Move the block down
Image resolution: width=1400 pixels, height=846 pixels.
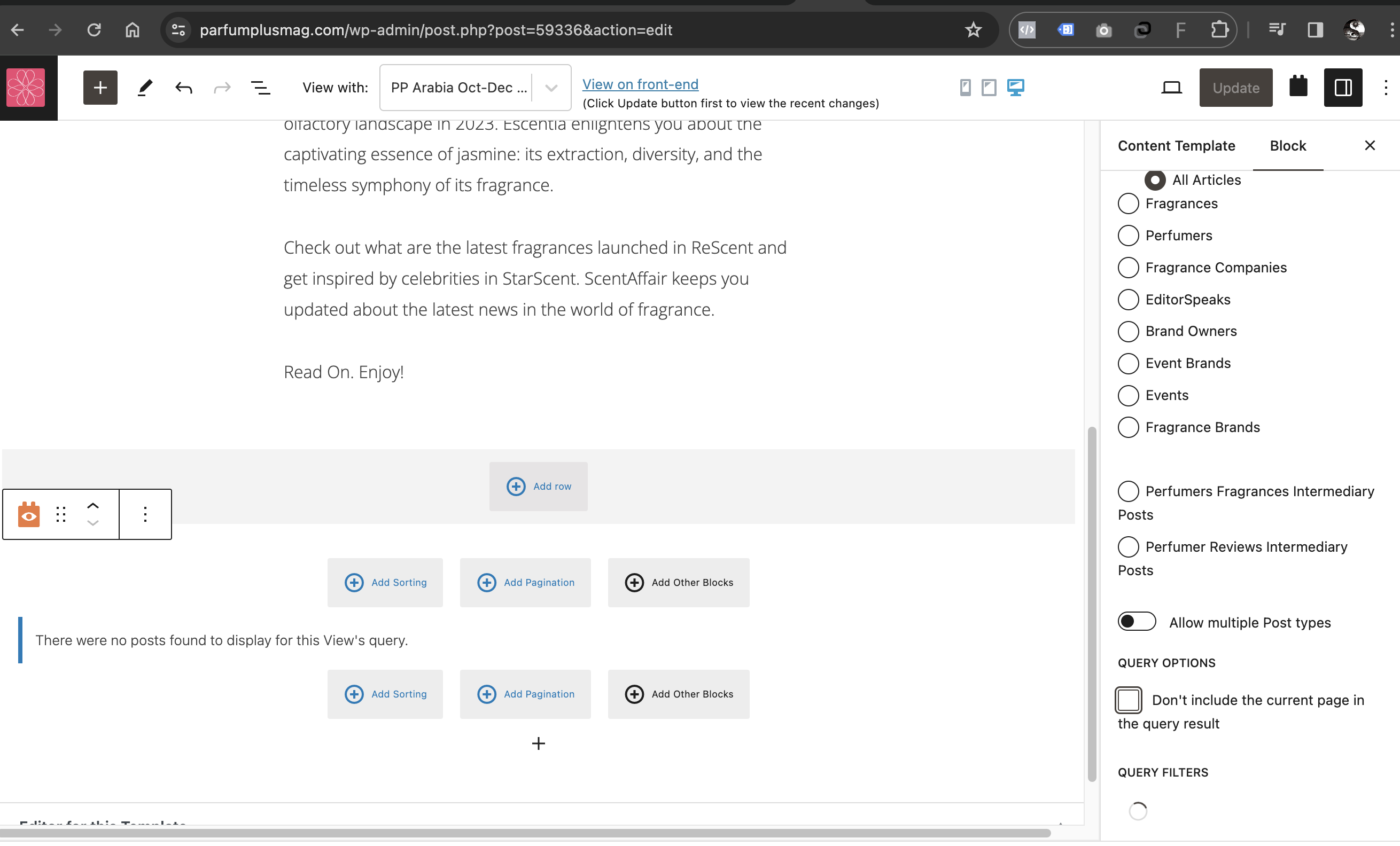[93, 523]
